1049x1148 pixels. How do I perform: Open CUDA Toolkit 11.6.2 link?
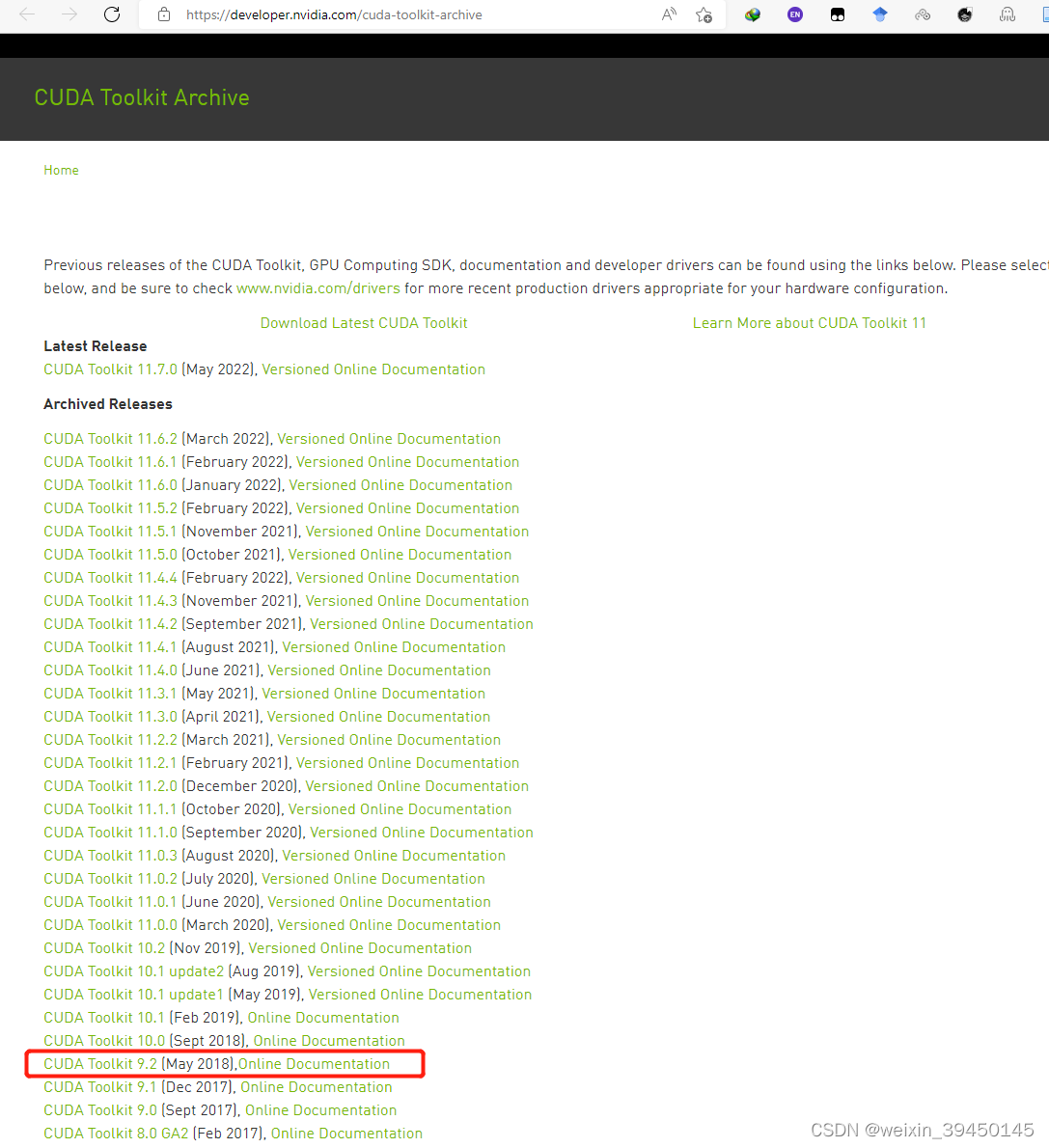tap(111, 439)
